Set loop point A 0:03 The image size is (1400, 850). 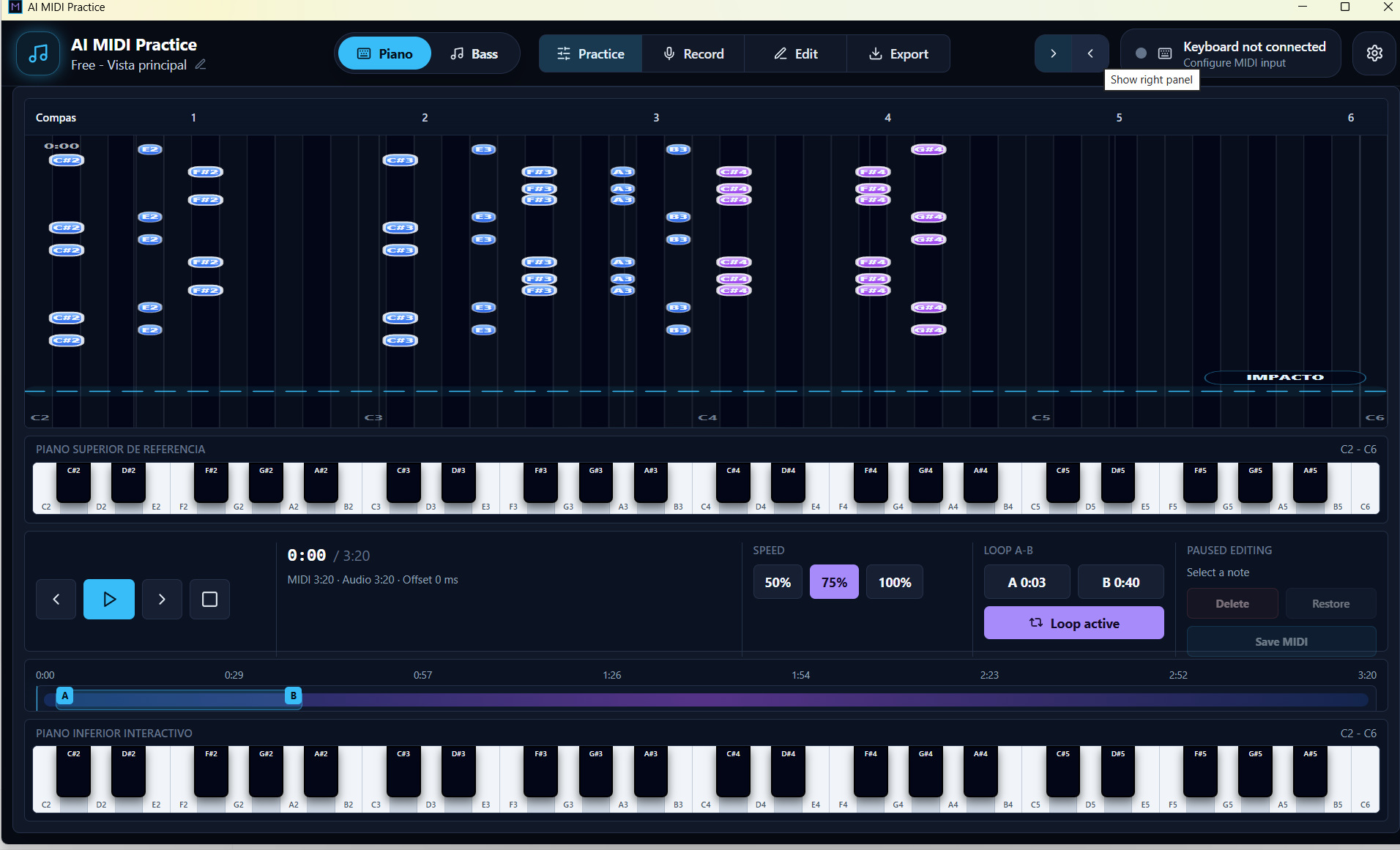coord(1027,582)
